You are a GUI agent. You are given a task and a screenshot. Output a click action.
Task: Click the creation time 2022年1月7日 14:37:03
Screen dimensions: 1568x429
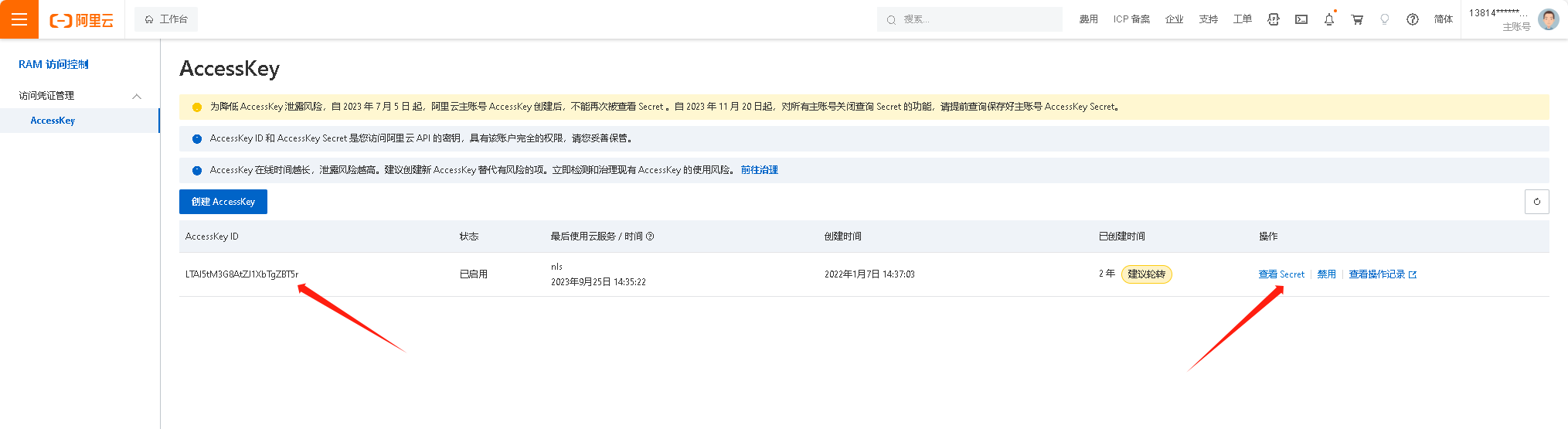(869, 274)
